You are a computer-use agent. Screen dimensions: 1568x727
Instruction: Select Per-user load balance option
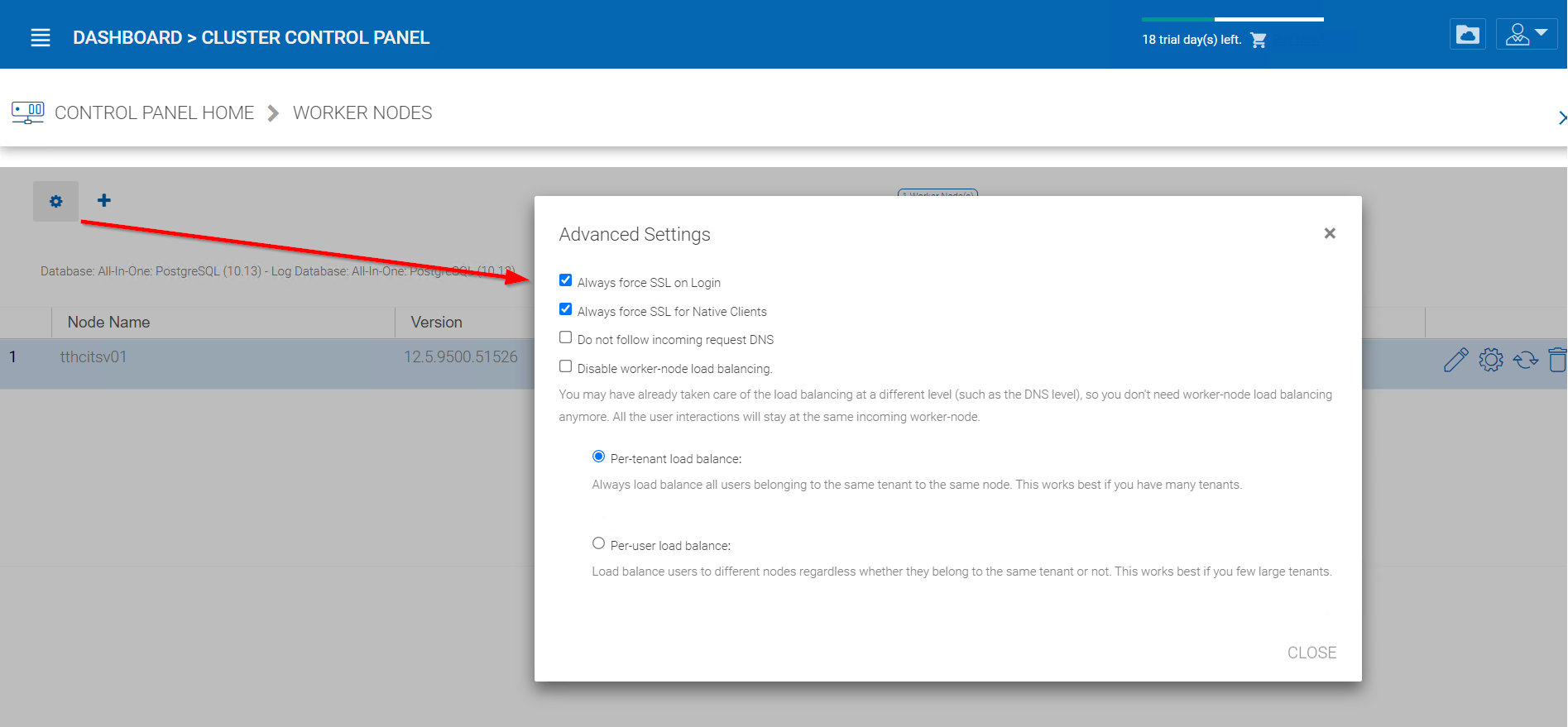599,543
